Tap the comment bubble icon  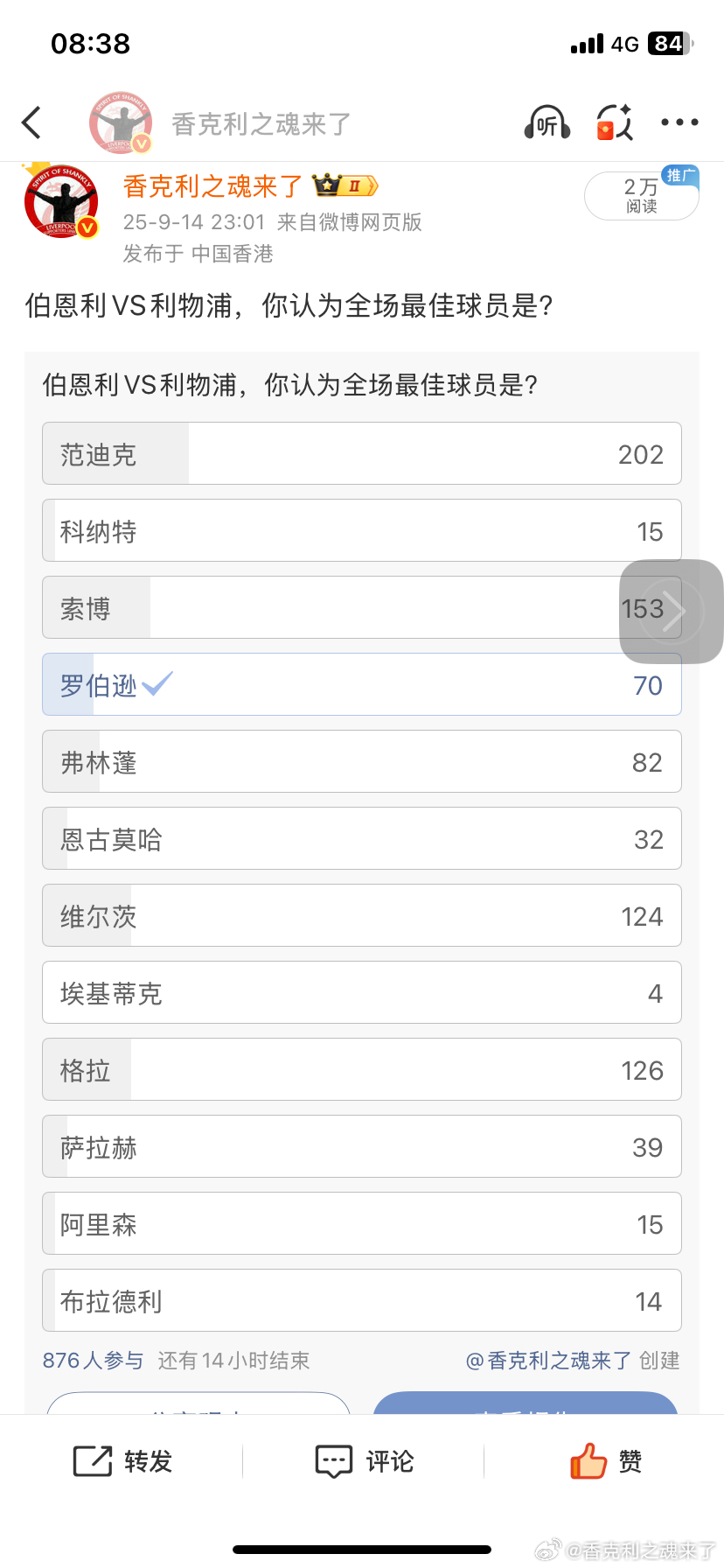pos(334,1461)
